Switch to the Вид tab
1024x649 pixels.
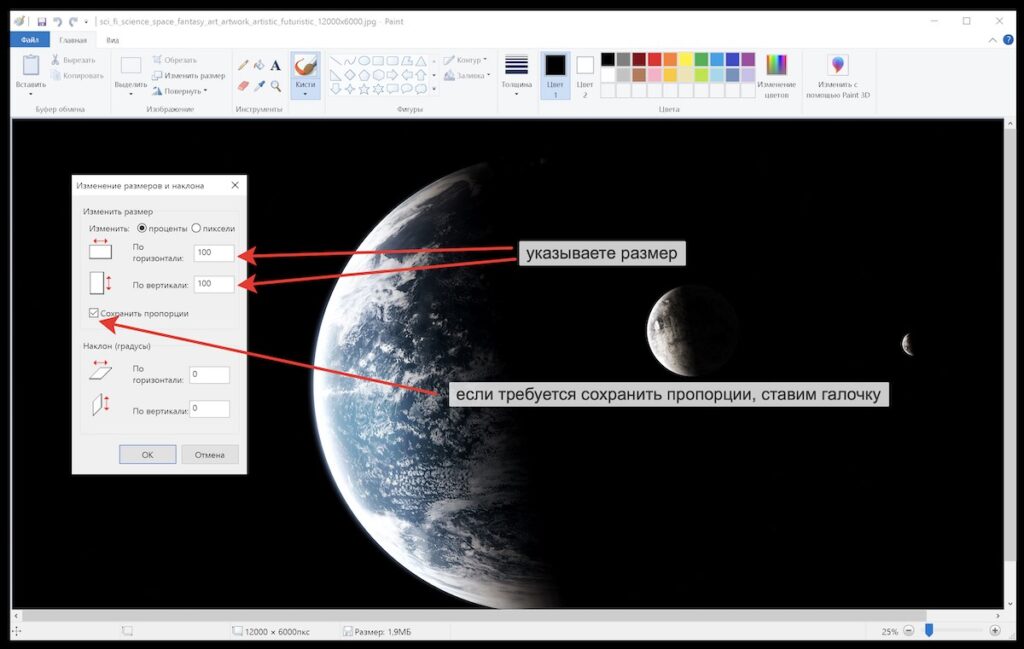coord(113,40)
